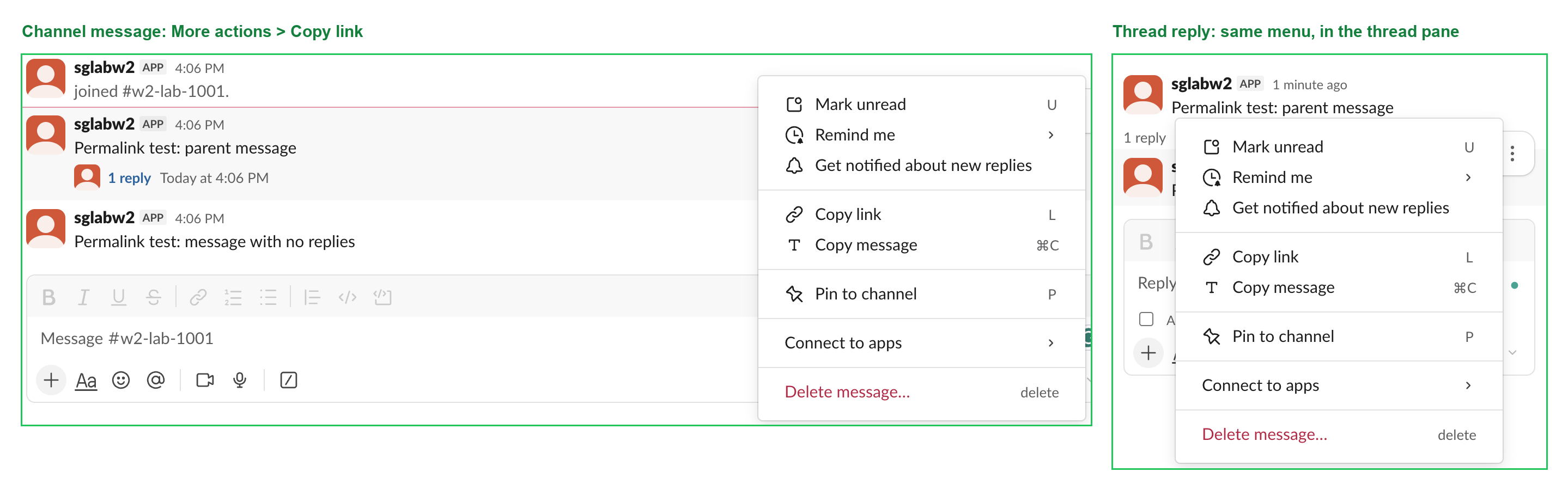Click Bold icon in channel message composer
This screenshot has width=1568, height=490.
click(x=48, y=297)
